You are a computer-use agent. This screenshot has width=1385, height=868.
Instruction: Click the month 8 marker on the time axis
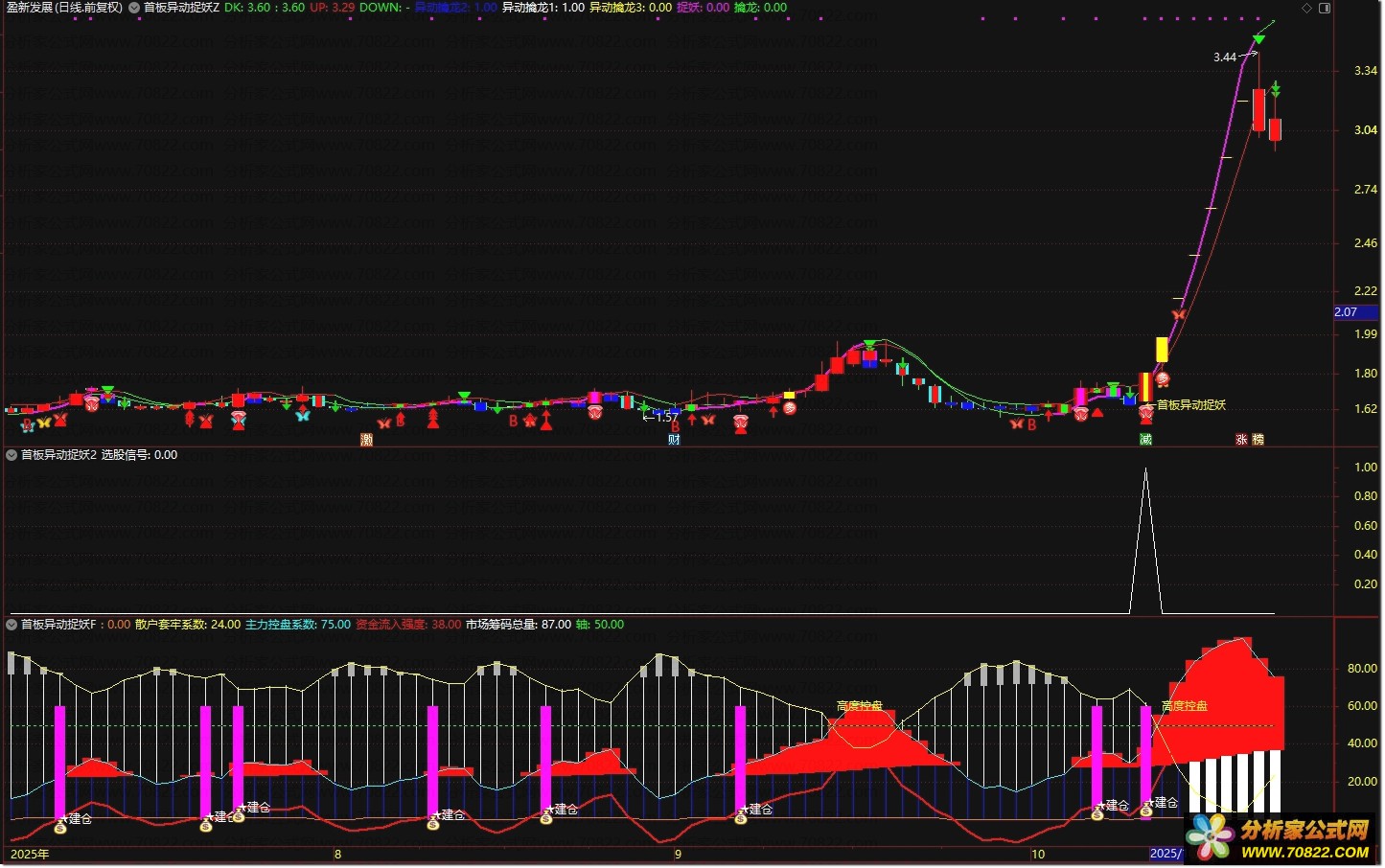click(337, 854)
